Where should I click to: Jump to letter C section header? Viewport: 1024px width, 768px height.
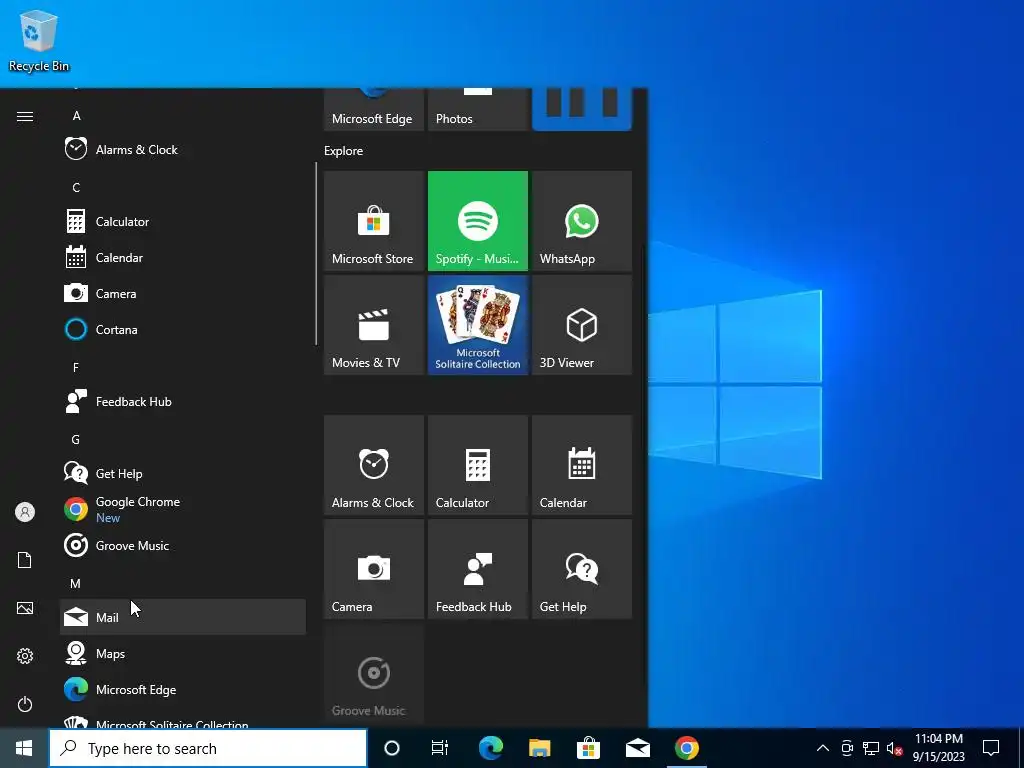76,187
